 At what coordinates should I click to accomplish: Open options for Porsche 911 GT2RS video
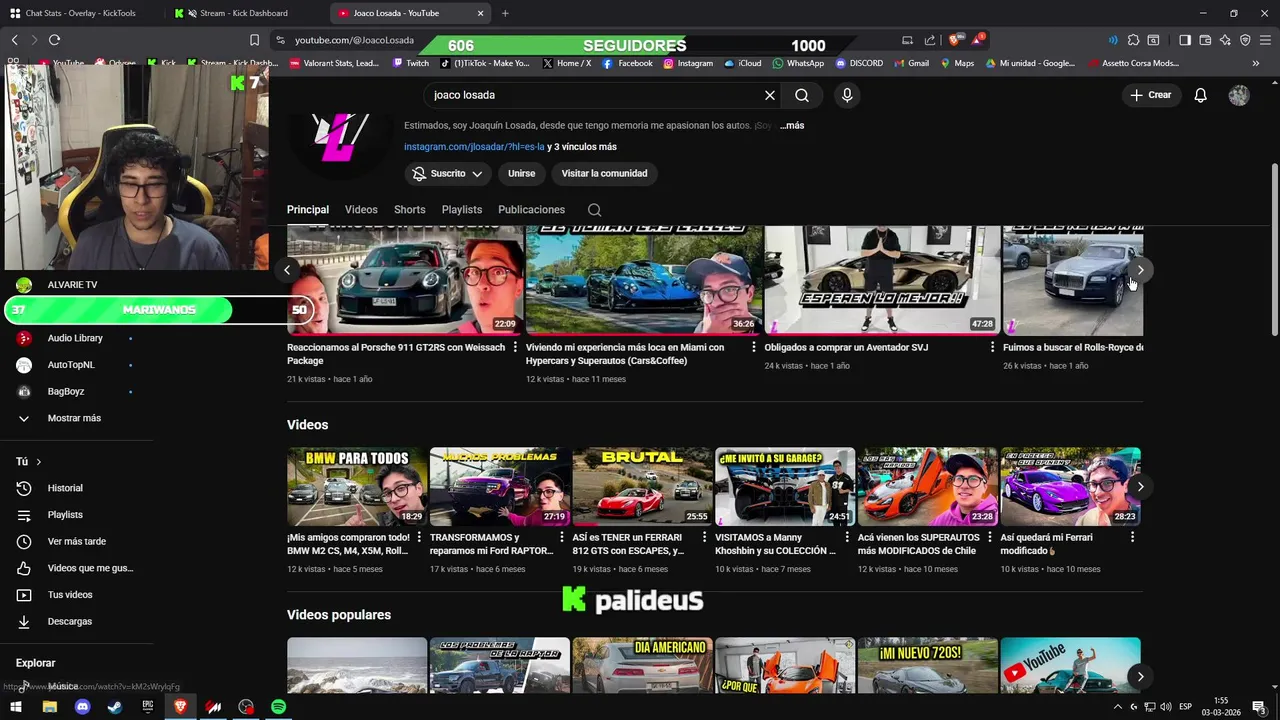tap(516, 348)
